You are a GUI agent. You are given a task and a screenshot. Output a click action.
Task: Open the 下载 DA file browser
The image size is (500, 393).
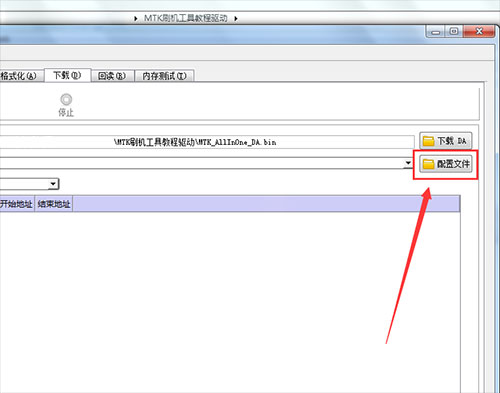(446, 141)
